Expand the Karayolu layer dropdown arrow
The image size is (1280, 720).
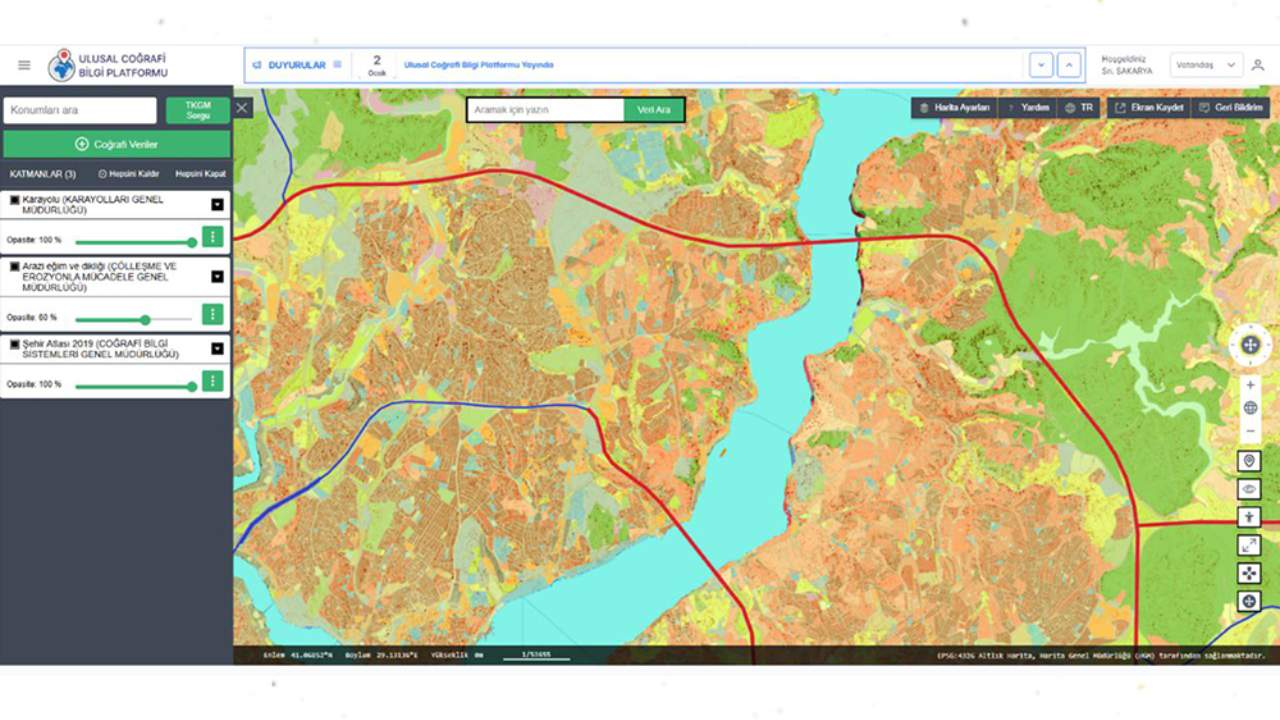coord(217,205)
